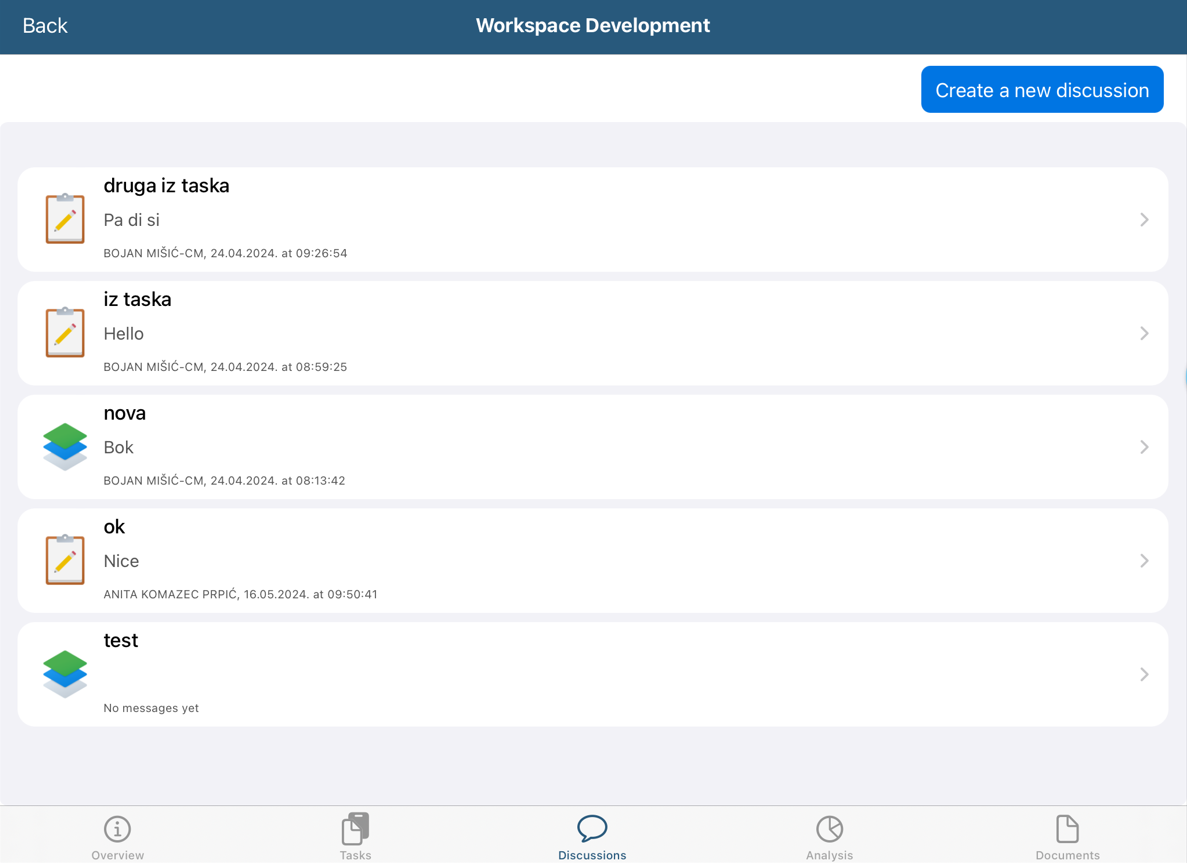Open the 'Pa di si' message preview
1187x863 pixels.
[x=132, y=220]
